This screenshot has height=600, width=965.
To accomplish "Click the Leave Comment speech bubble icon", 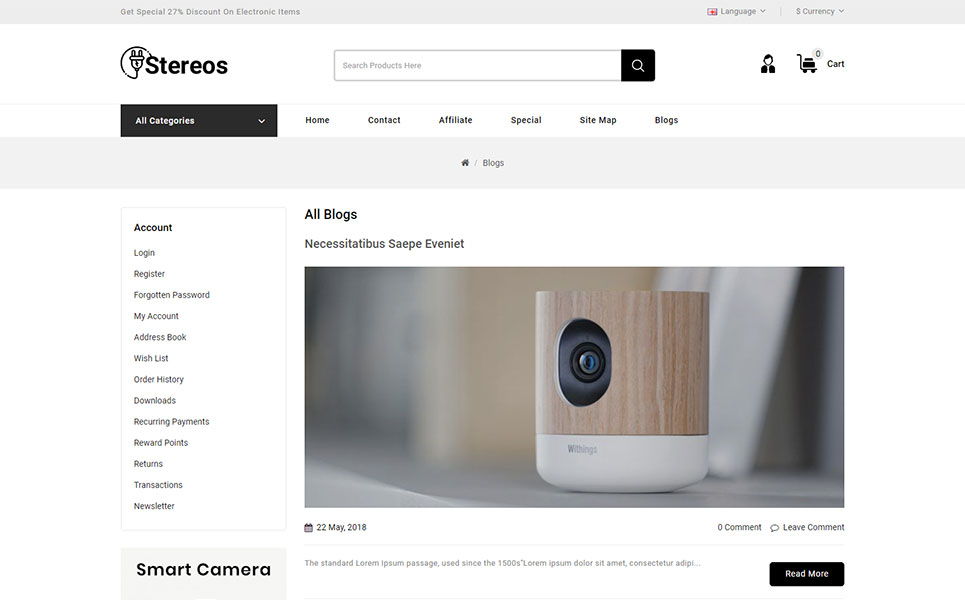I will (x=774, y=528).
